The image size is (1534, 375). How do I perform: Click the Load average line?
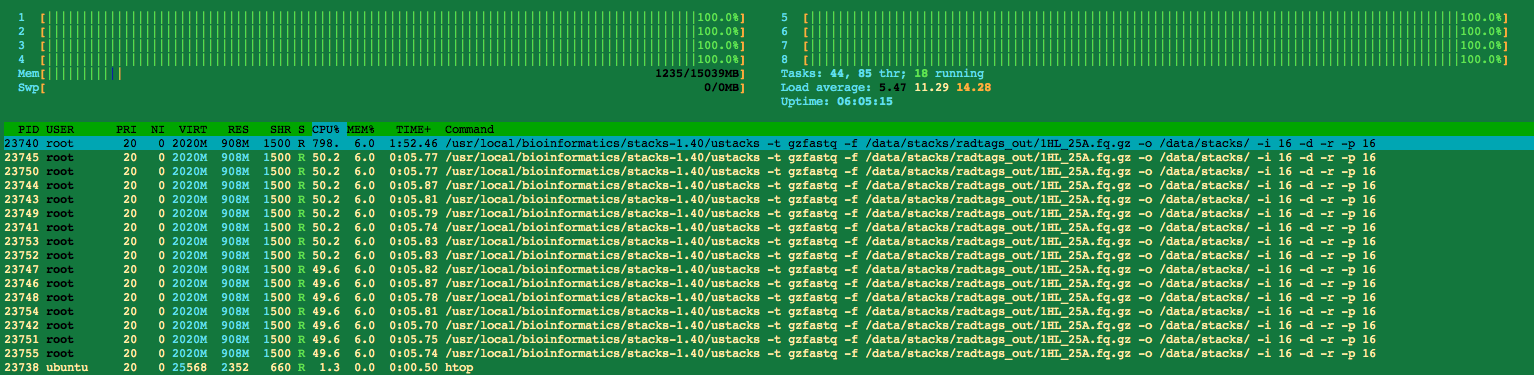(x=885, y=87)
